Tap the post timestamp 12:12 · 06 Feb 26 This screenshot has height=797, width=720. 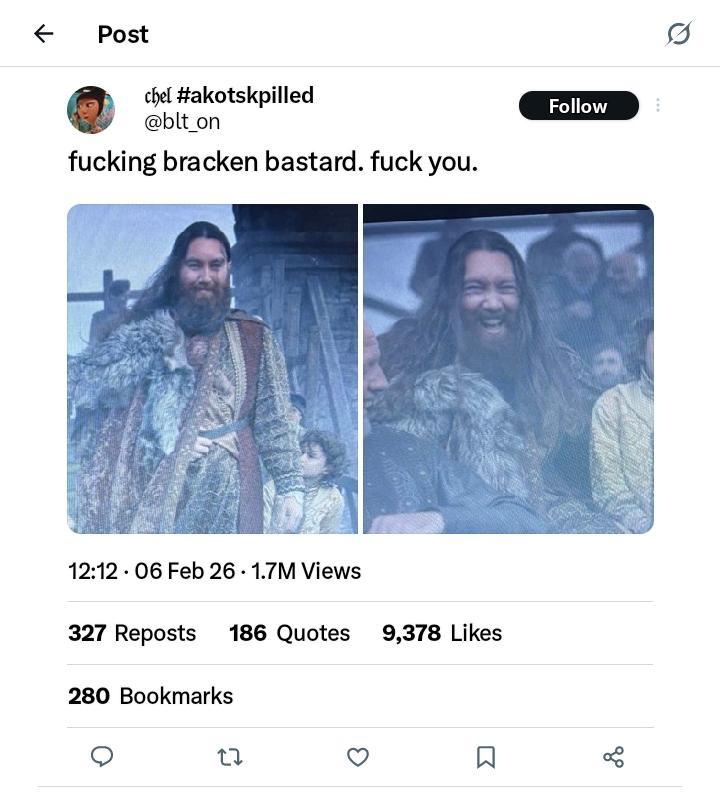pyautogui.click(x=151, y=571)
